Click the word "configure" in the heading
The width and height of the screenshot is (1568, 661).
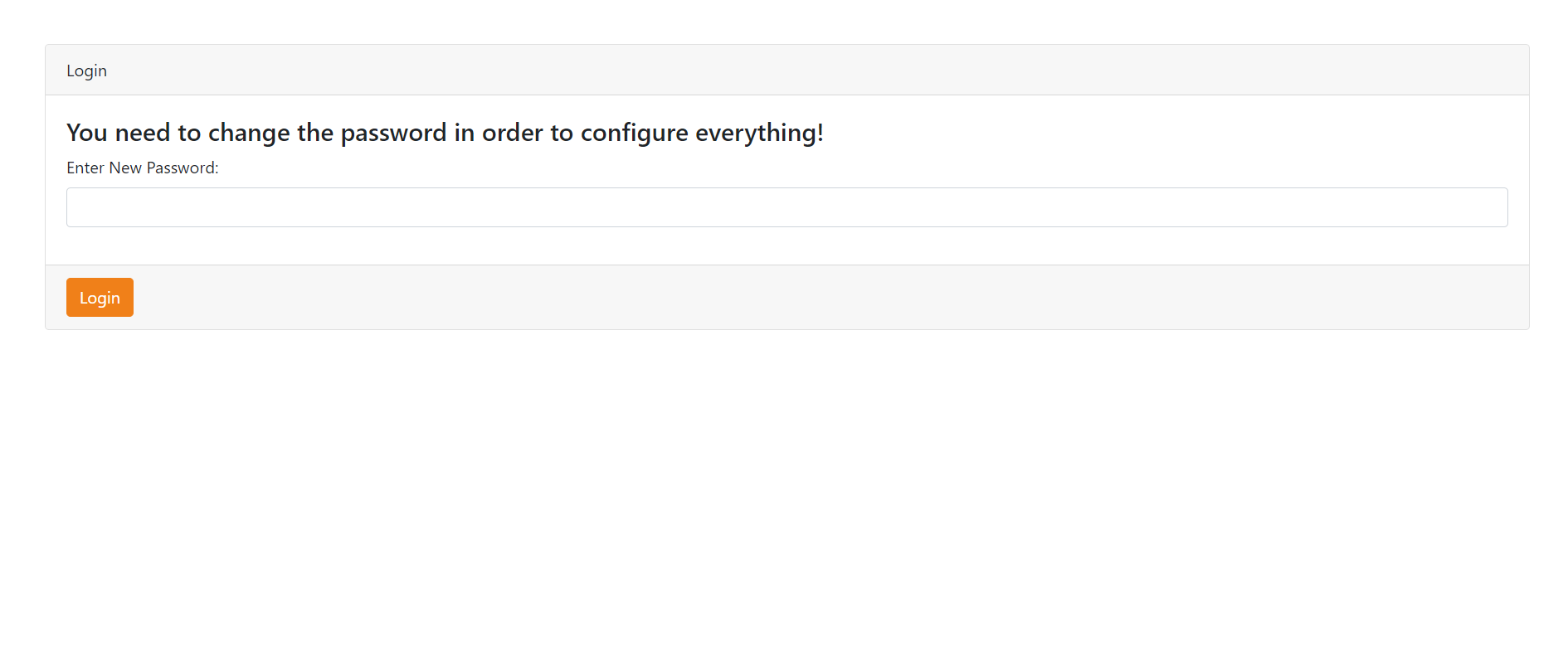pyautogui.click(x=634, y=133)
